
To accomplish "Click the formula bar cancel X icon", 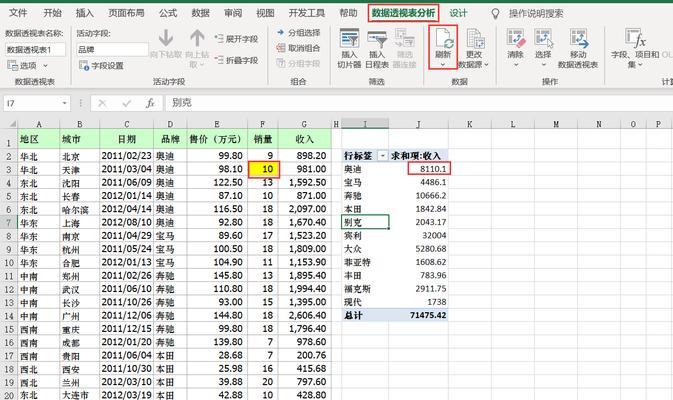I will point(102,103).
